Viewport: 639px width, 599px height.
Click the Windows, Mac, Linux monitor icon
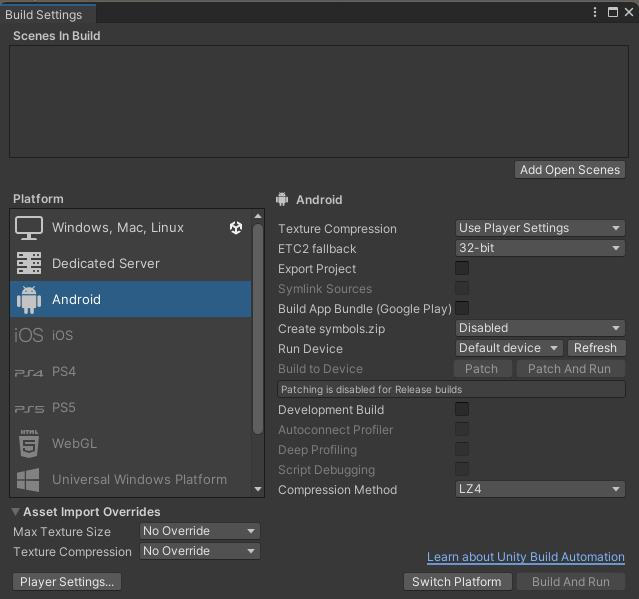click(x=29, y=228)
